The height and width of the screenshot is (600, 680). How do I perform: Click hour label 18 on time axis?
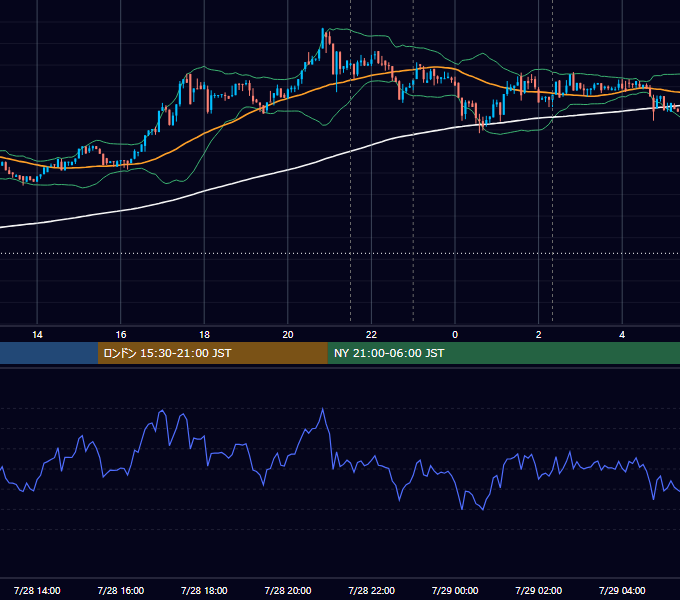tap(204, 335)
